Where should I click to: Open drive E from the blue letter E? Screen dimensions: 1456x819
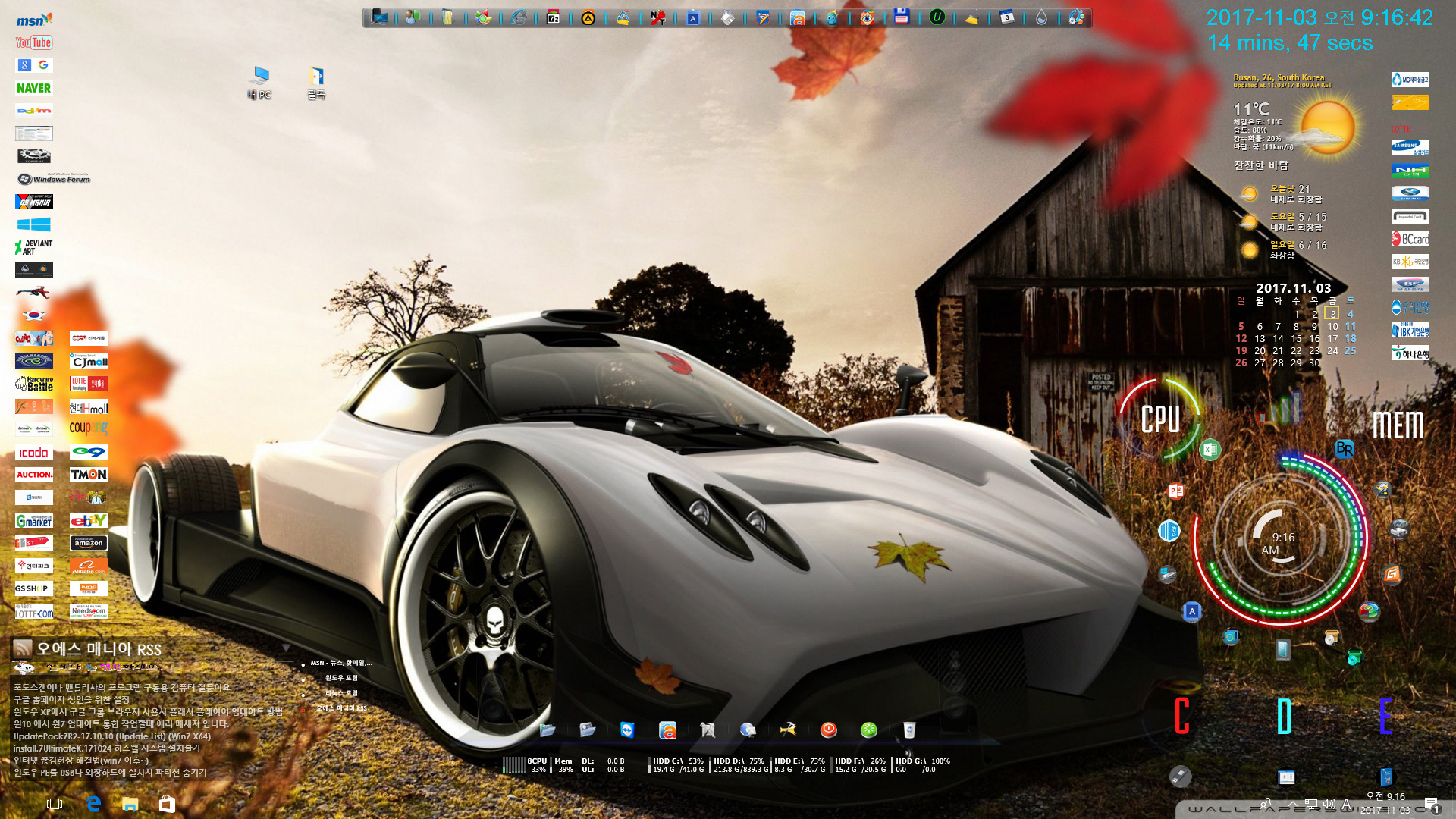coord(1385,716)
